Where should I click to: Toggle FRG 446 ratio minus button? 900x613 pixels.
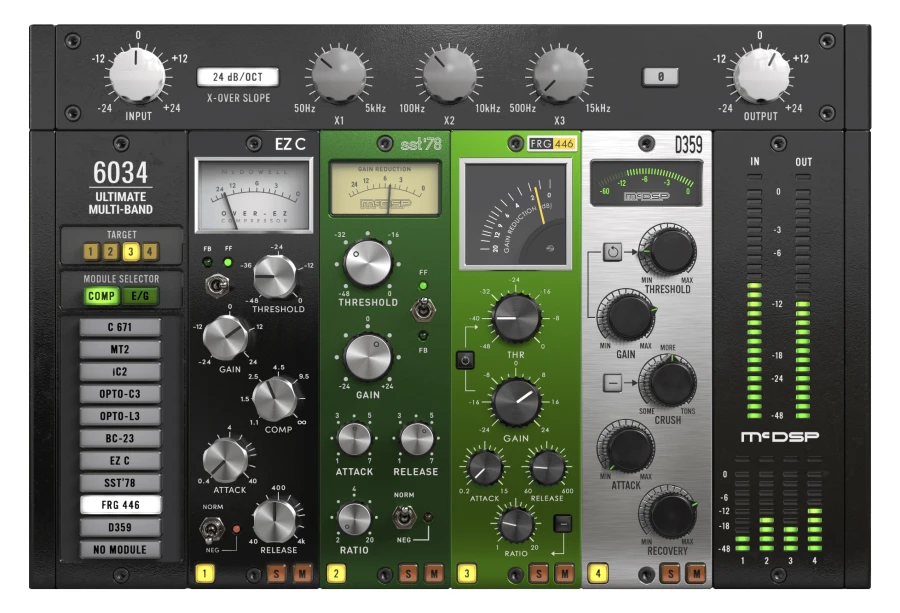point(562,523)
